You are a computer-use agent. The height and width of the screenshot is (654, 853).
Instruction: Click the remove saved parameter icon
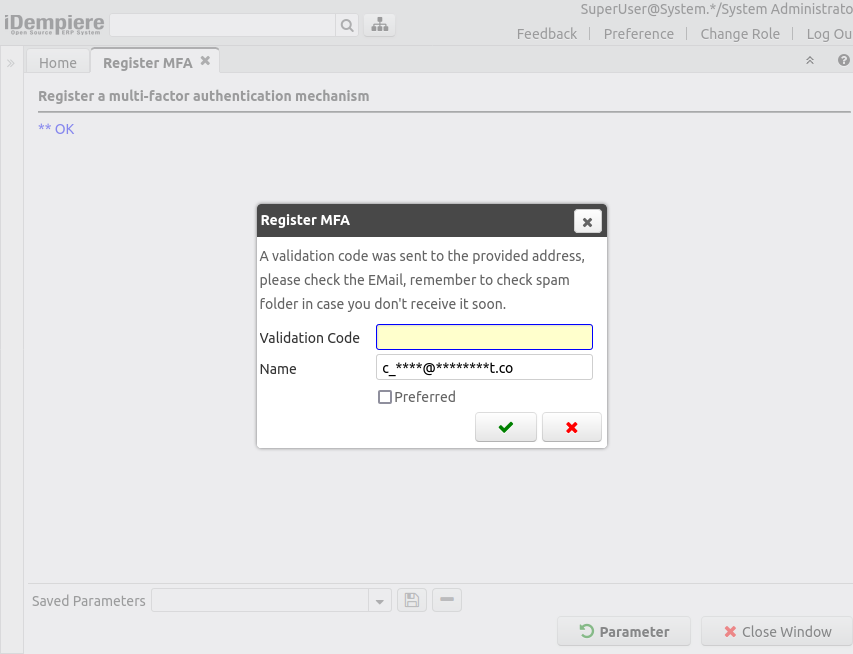point(447,600)
